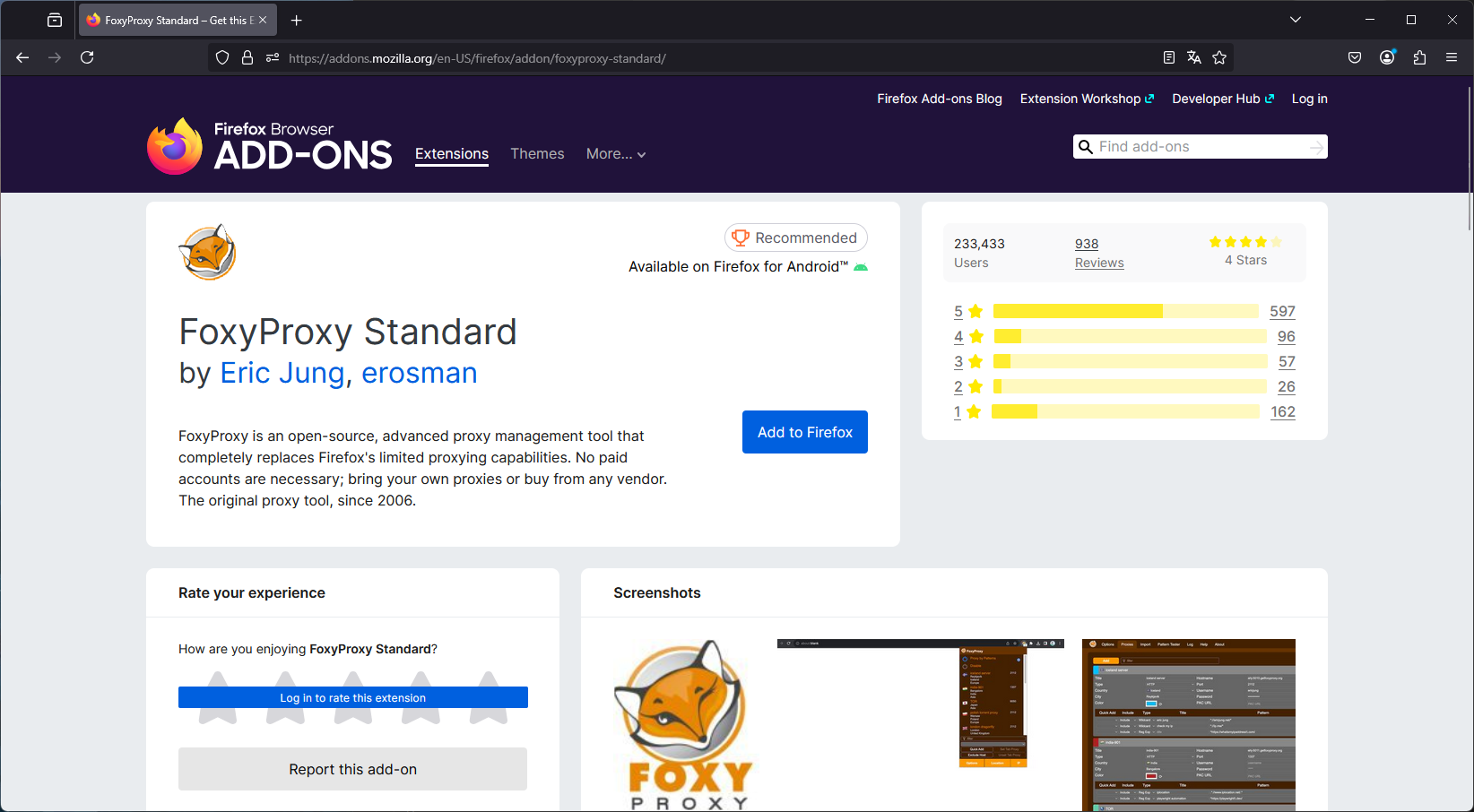
Task: Open the 26 two-star reviews count
Action: [1287, 386]
